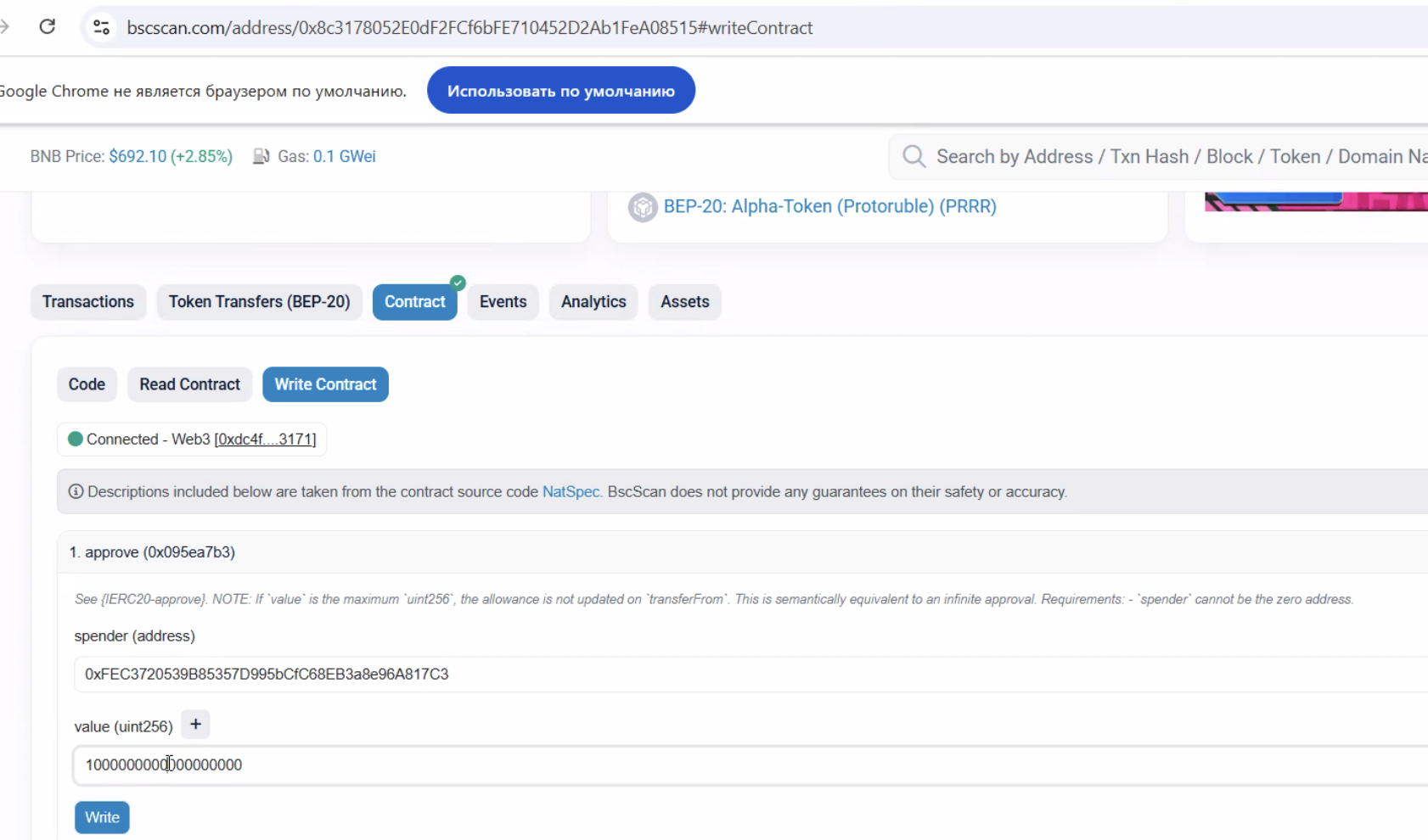This screenshot has width=1428, height=840.
Task: Click the 'Connected - Web3' status text
Action: click(149, 440)
